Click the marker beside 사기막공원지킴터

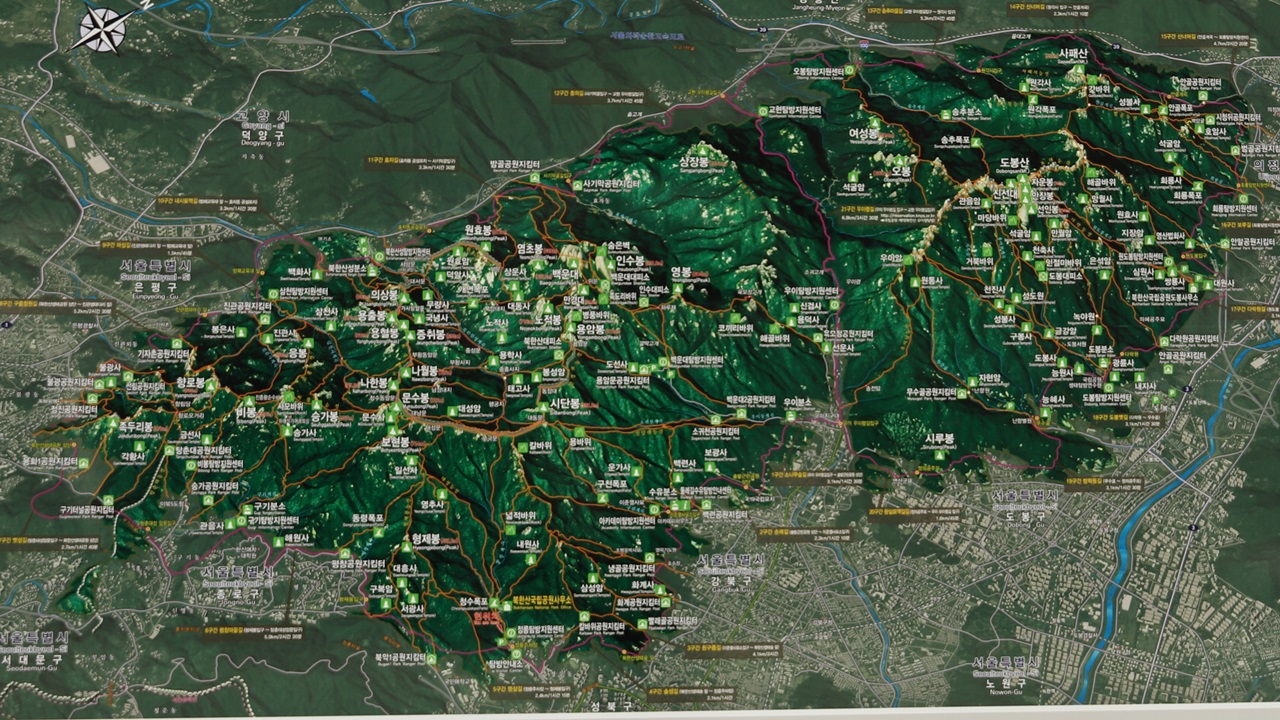tap(577, 186)
